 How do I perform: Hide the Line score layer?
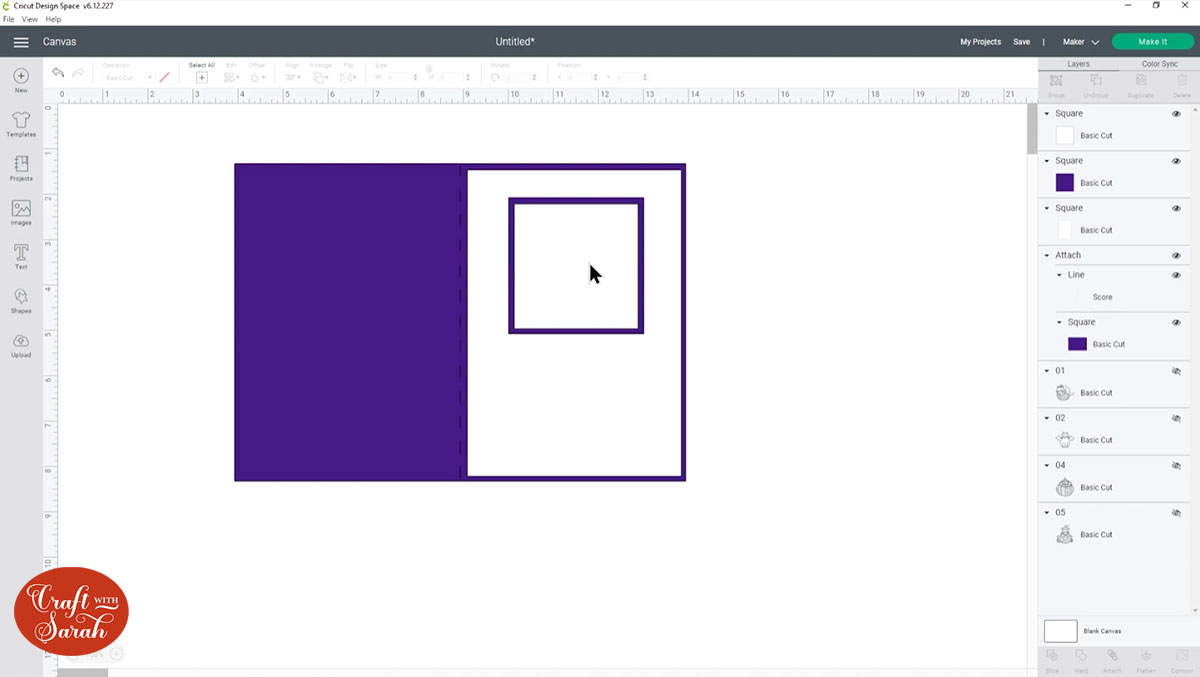tap(1176, 275)
